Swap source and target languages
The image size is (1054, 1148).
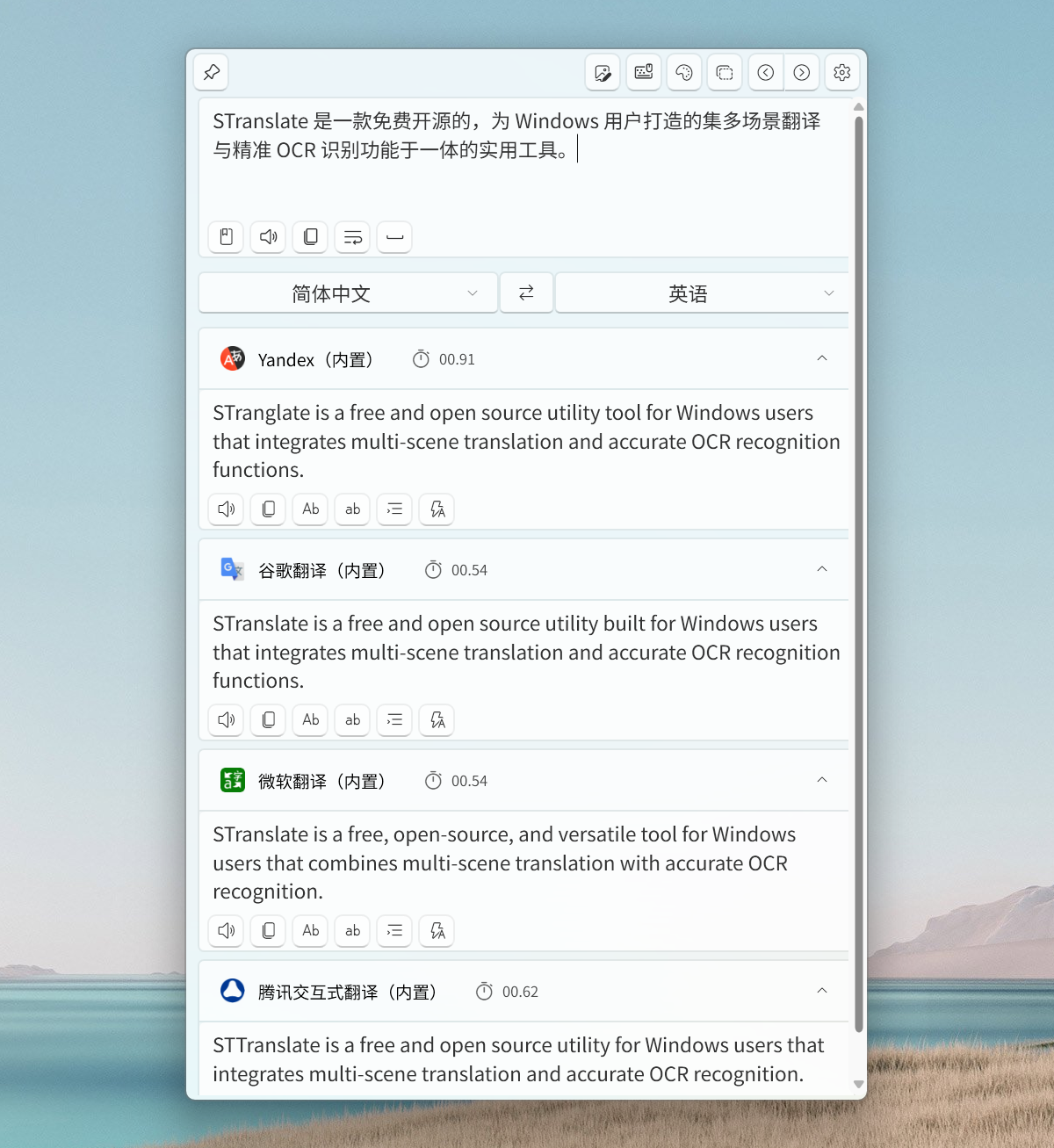point(526,293)
